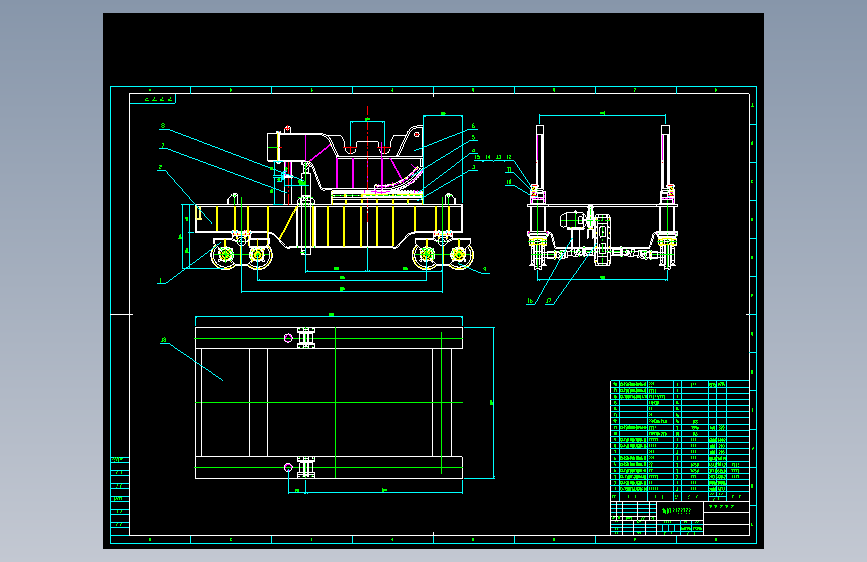Image resolution: width=867 pixels, height=562 pixels.
Task: Click callout number 18 beside plan view
Action: [x=164, y=340]
